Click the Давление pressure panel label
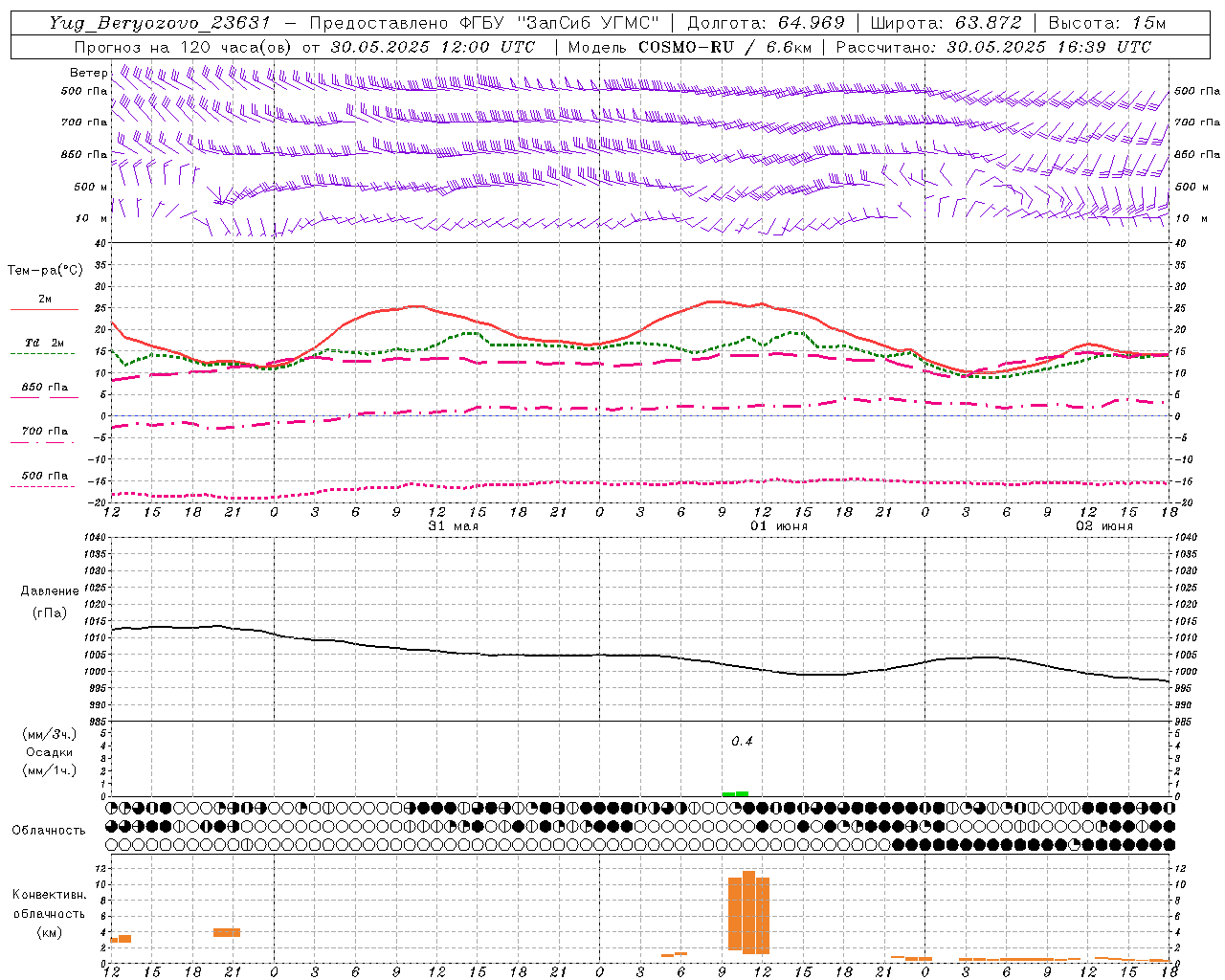The height and width of the screenshot is (980, 1225). pos(49,591)
